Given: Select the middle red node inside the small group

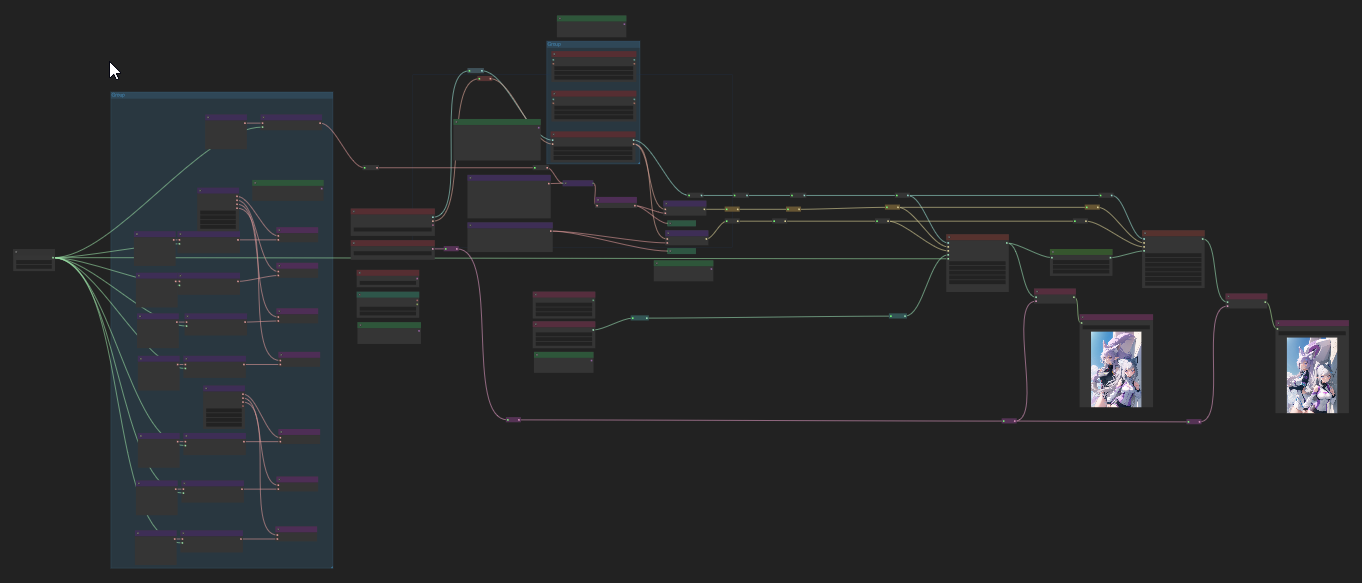Looking at the screenshot, I should (x=594, y=106).
